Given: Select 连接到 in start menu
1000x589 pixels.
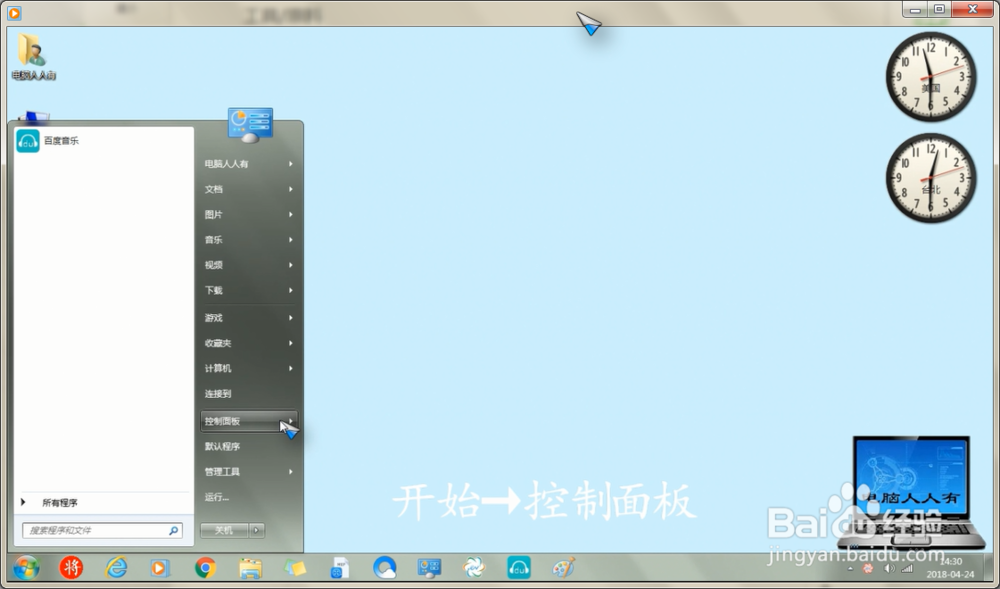Looking at the screenshot, I should pyautogui.click(x=249, y=394).
